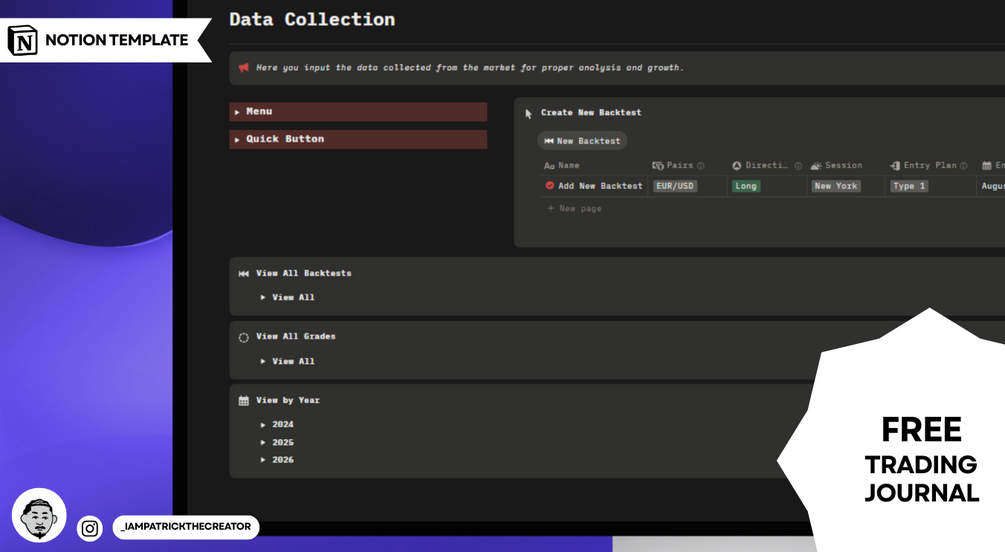Click the callout description text
The width and height of the screenshot is (1005, 552).
point(470,67)
